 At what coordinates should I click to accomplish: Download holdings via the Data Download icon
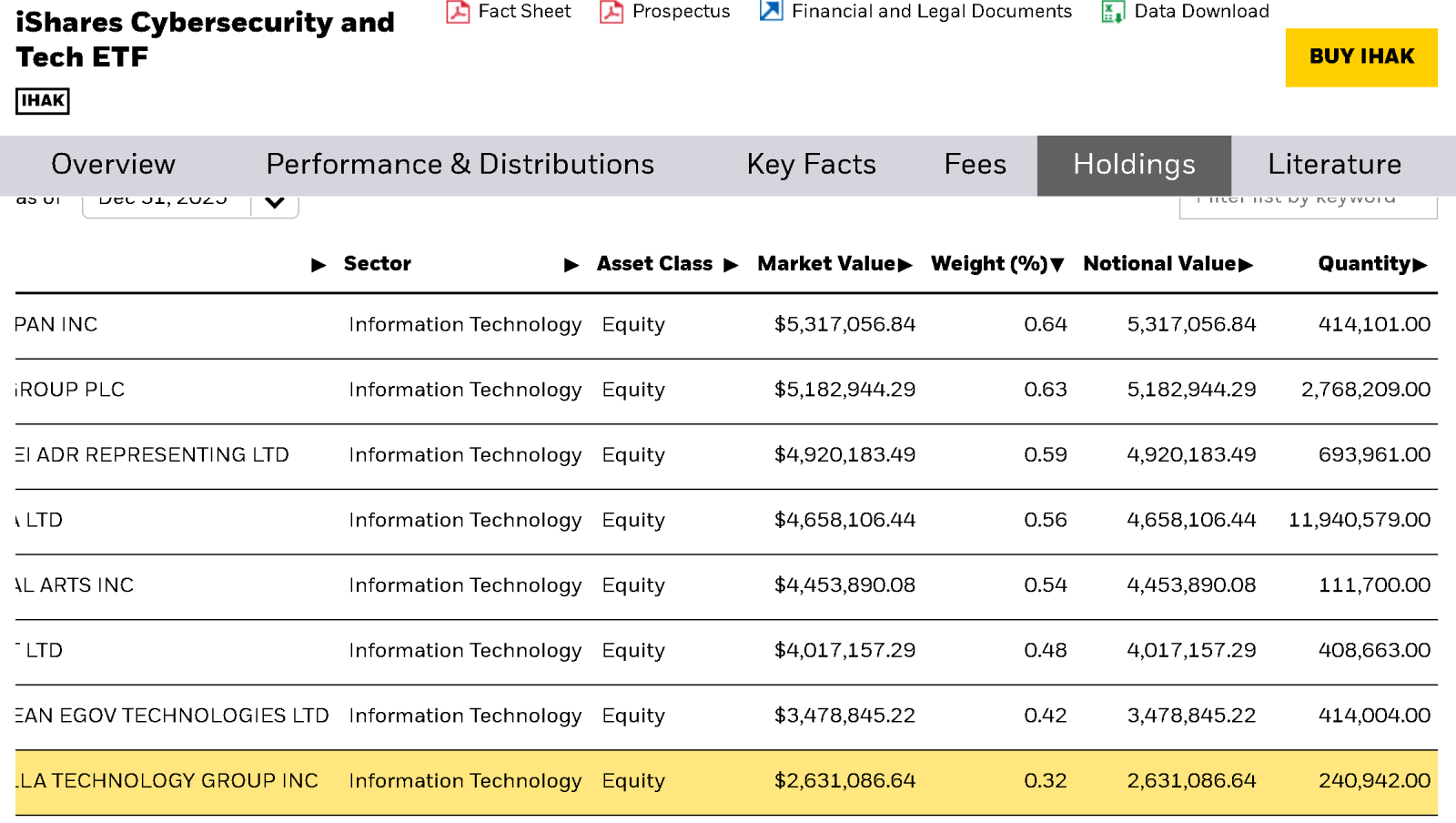[1112, 12]
